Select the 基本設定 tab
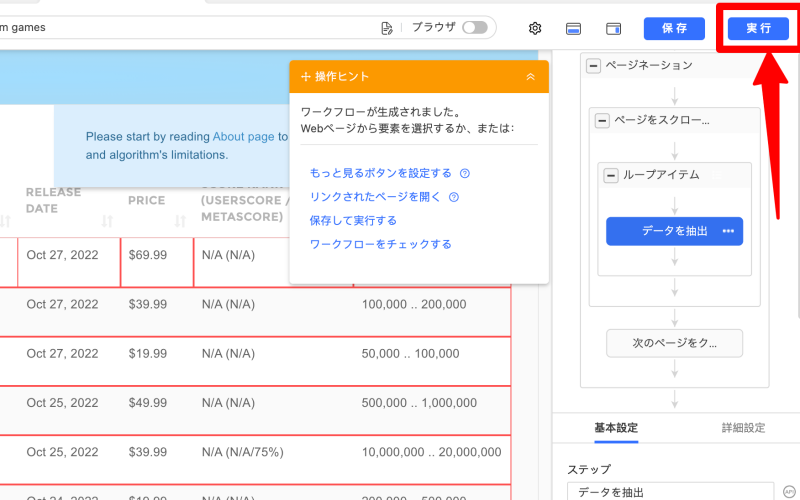The height and width of the screenshot is (500, 800). 616,428
